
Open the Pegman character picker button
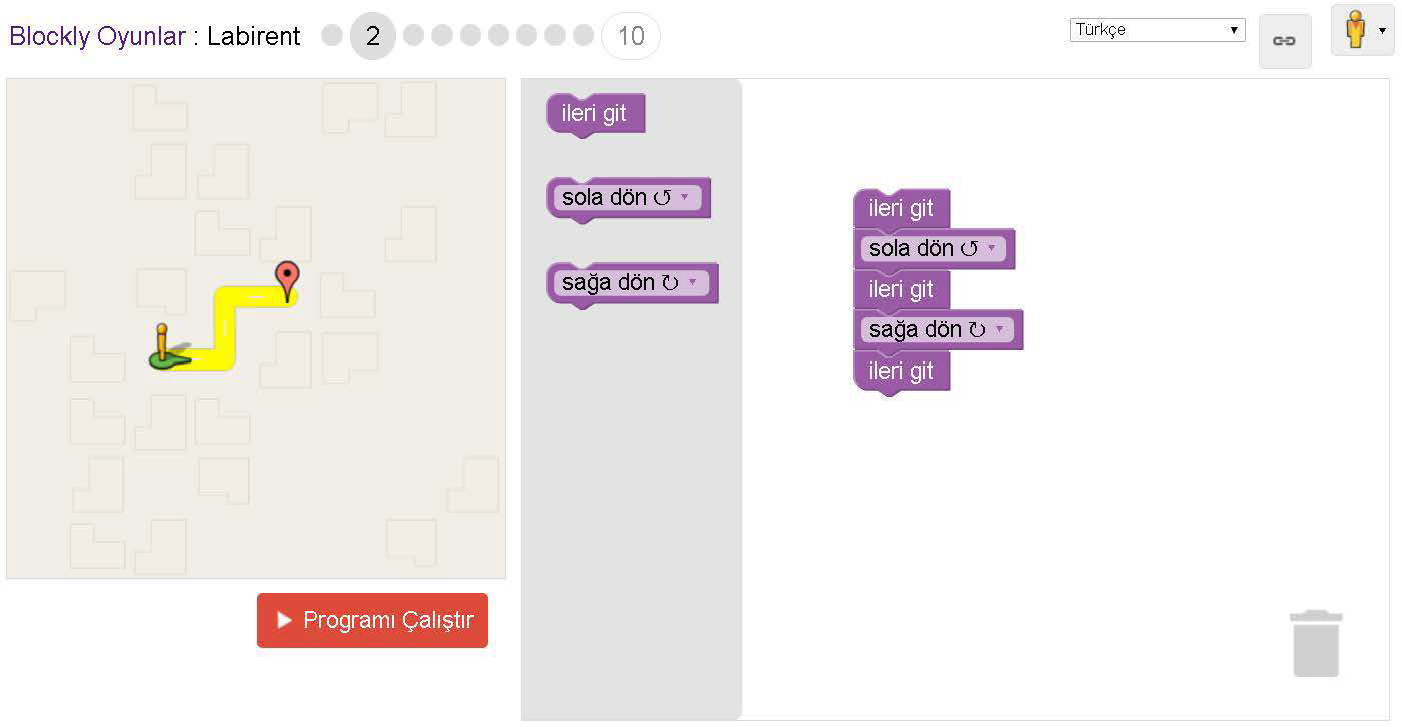[x=1362, y=30]
